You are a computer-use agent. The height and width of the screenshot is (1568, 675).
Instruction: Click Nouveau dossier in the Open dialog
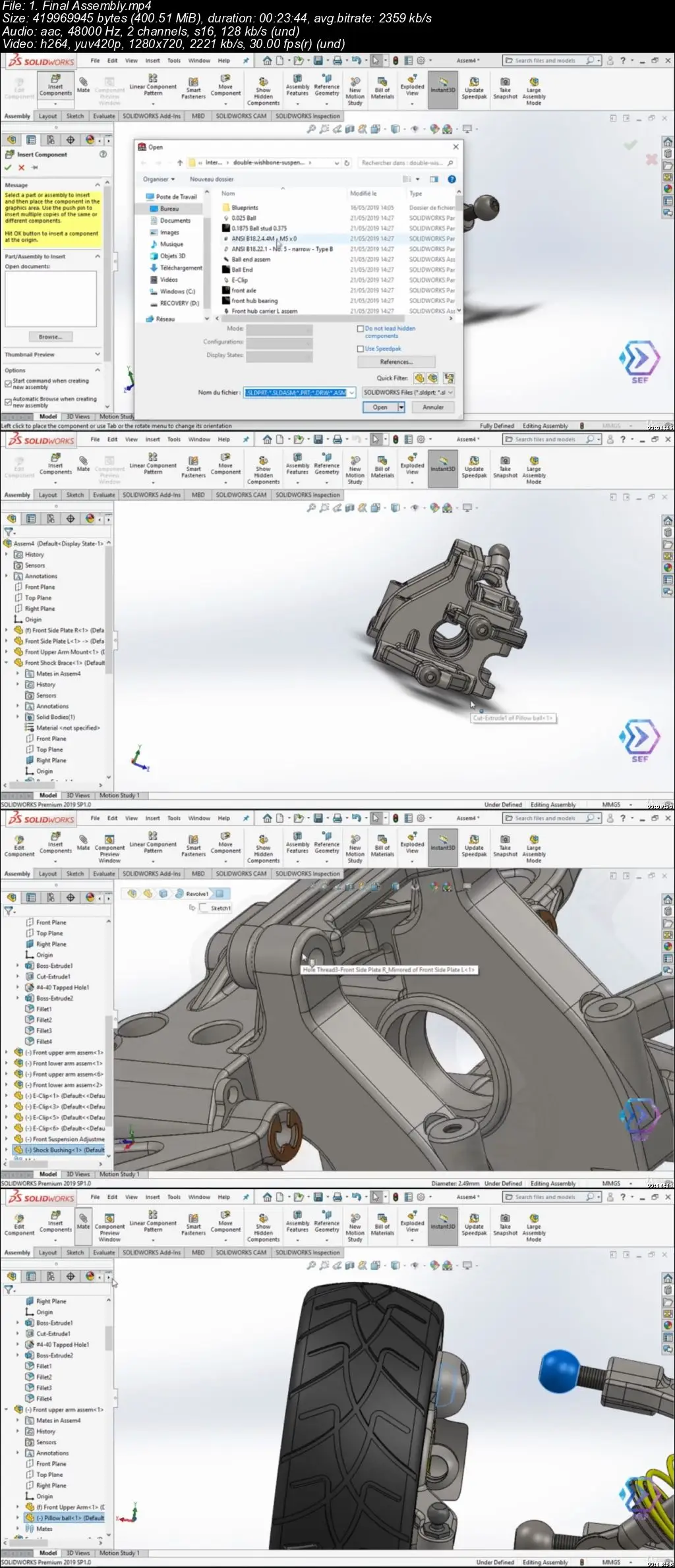tap(212, 179)
